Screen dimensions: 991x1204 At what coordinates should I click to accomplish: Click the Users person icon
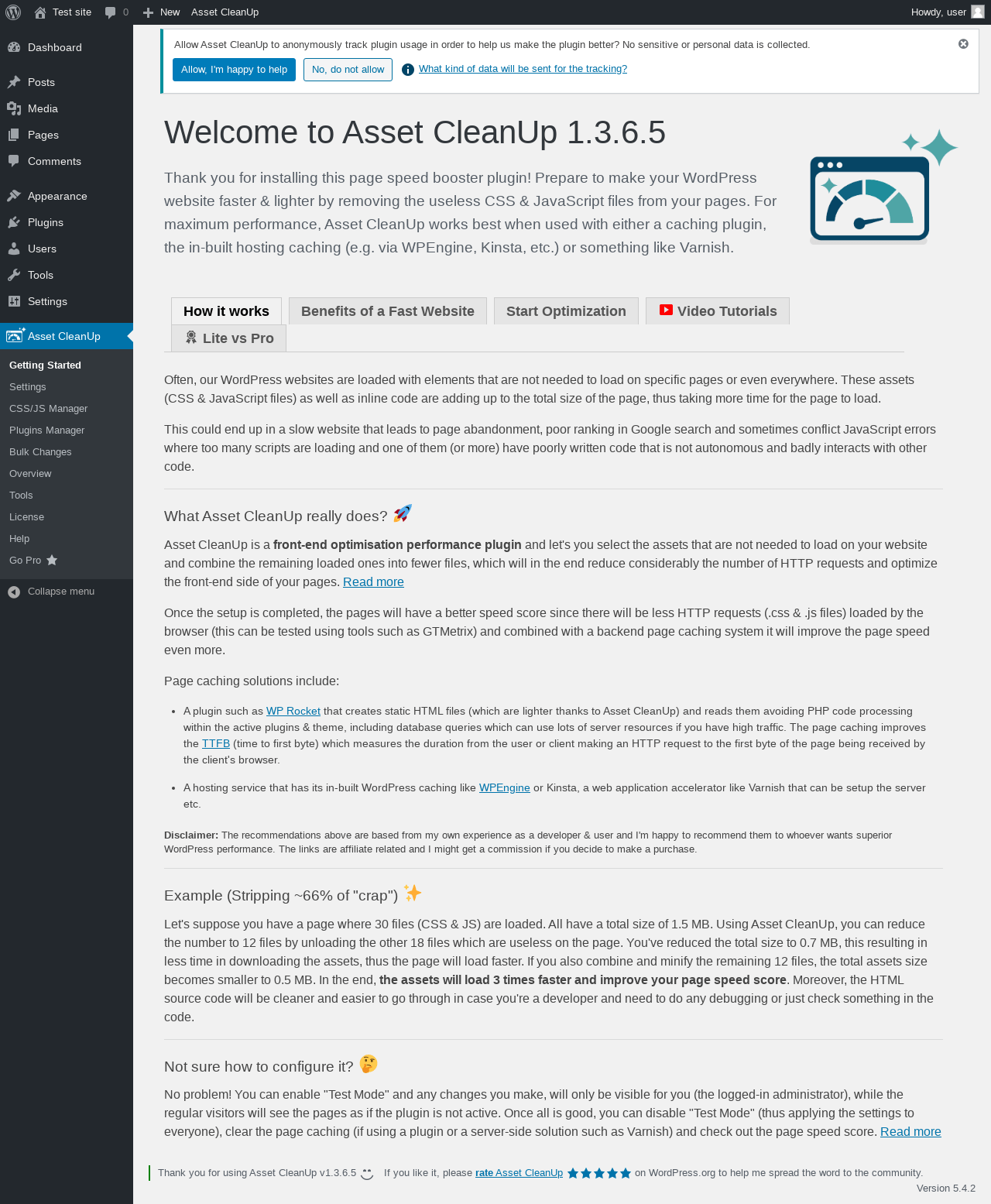pos(14,249)
